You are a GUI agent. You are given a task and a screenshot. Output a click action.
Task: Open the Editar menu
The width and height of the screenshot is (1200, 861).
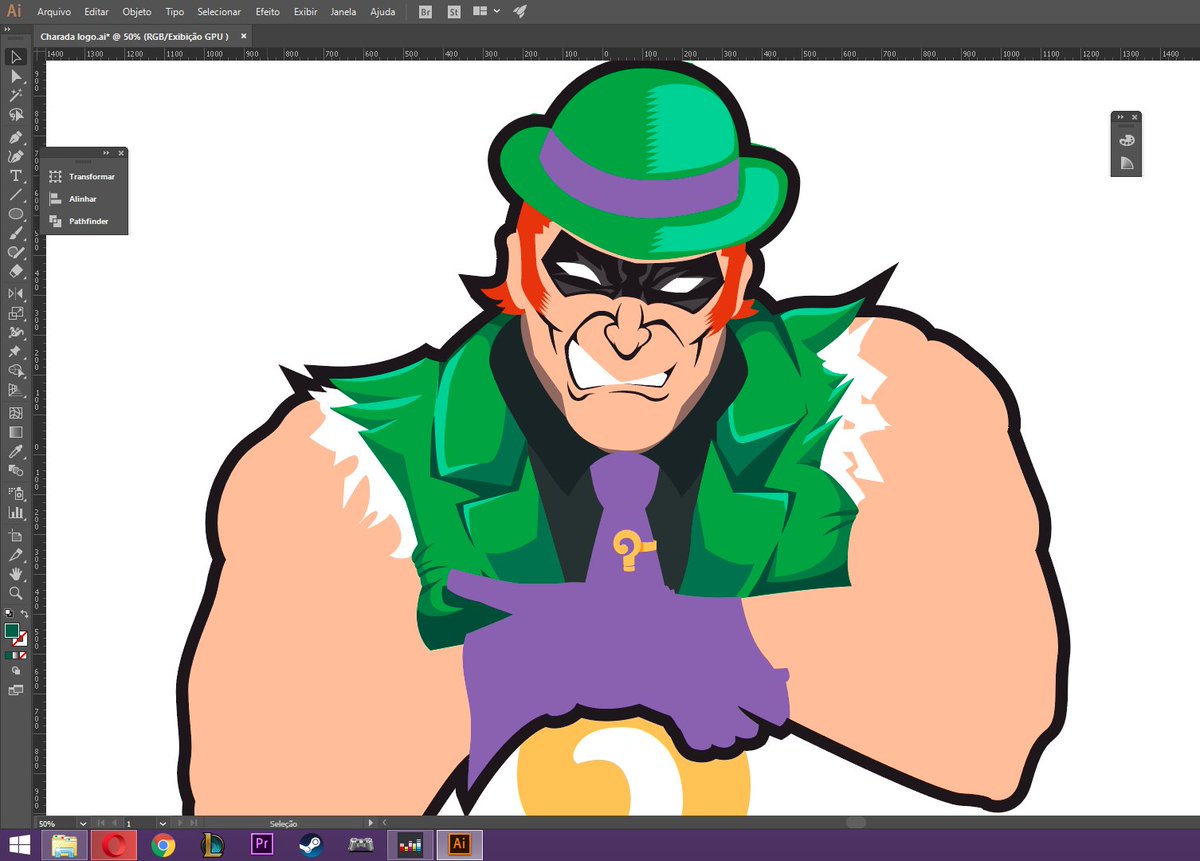pos(97,12)
